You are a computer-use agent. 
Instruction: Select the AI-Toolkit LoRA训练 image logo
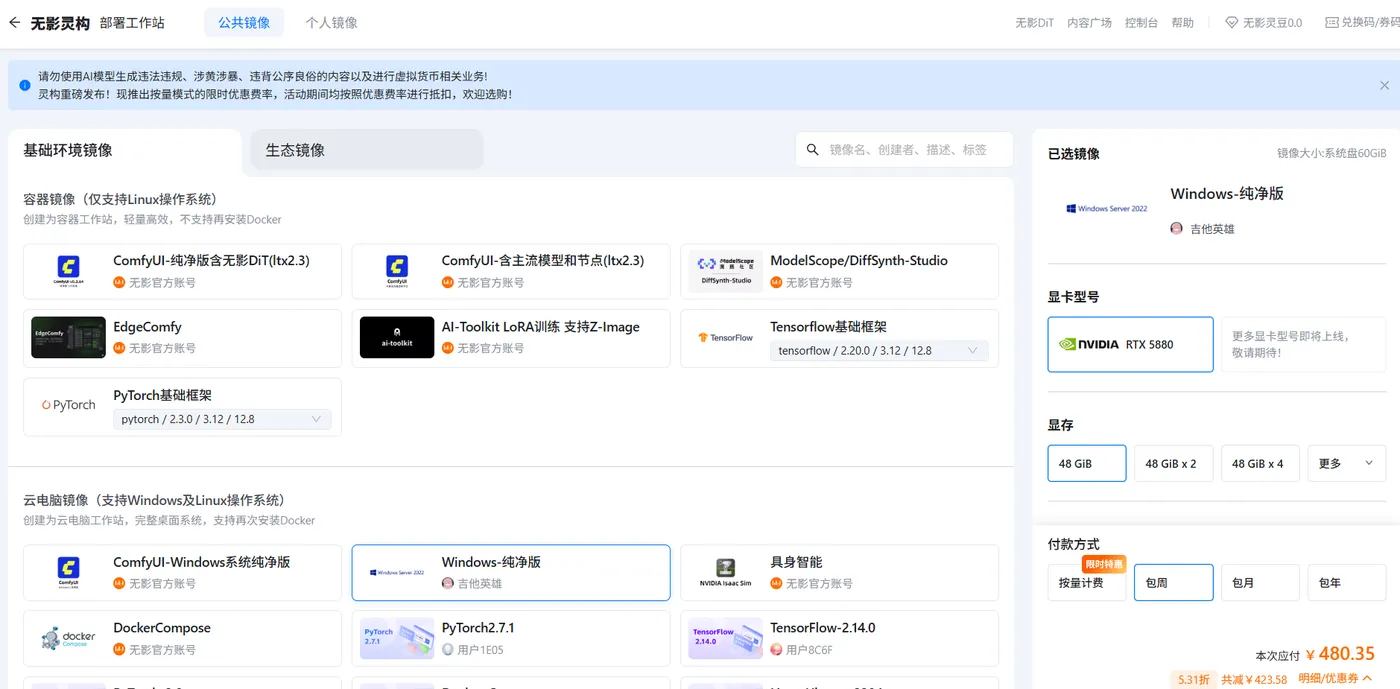pos(397,337)
